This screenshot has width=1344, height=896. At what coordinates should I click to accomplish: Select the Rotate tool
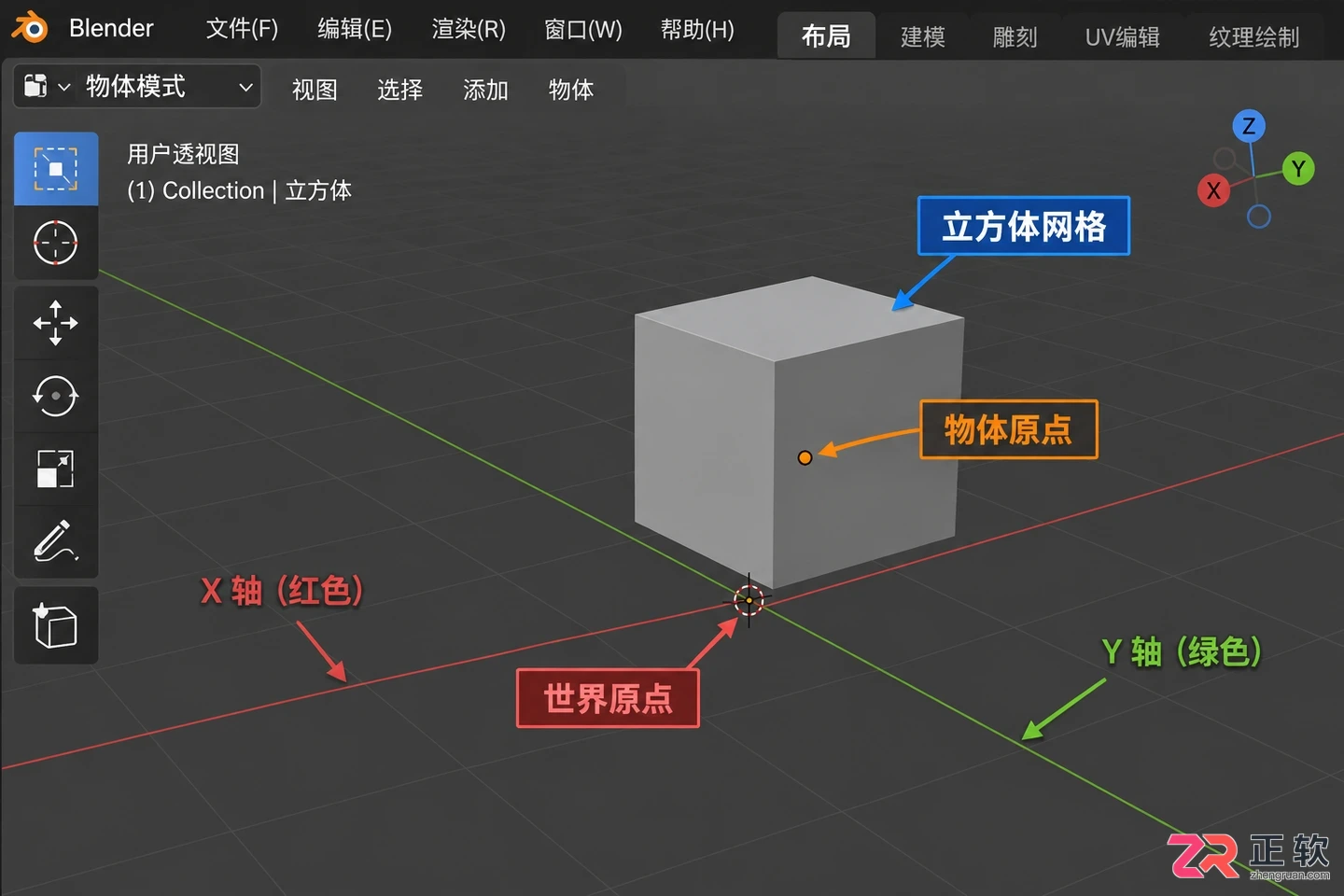coord(56,396)
